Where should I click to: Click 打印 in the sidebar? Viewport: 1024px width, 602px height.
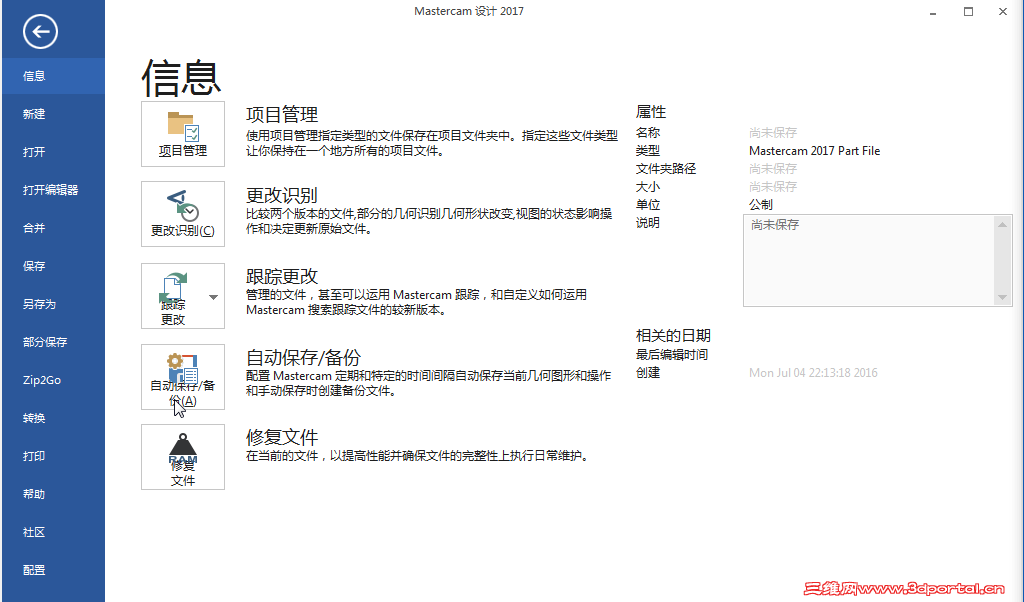click(x=53, y=456)
